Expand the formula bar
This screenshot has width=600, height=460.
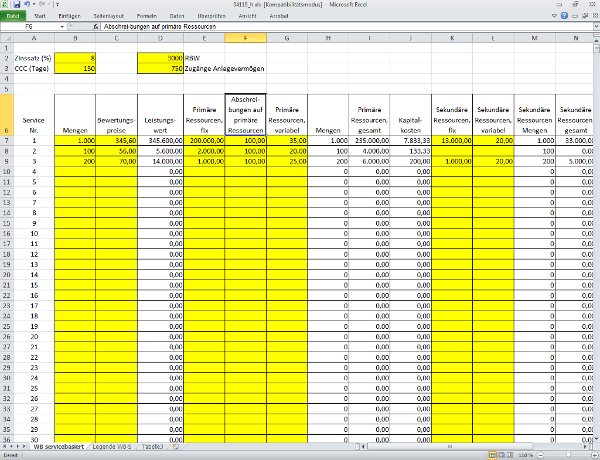coord(594,27)
